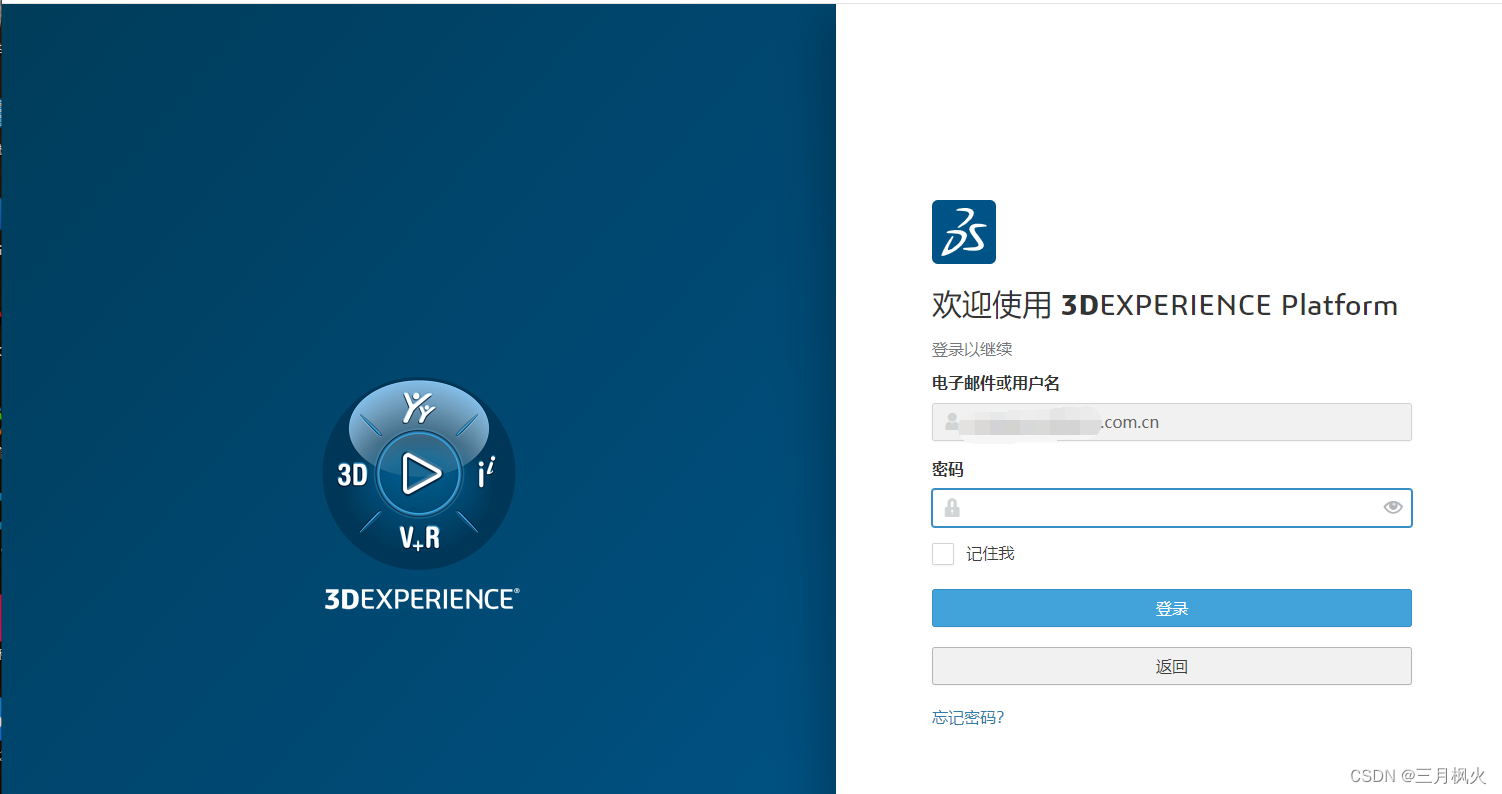The image size is (1502, 794).
Task: Click the lock icon in password field
Action: coord(952,508)
